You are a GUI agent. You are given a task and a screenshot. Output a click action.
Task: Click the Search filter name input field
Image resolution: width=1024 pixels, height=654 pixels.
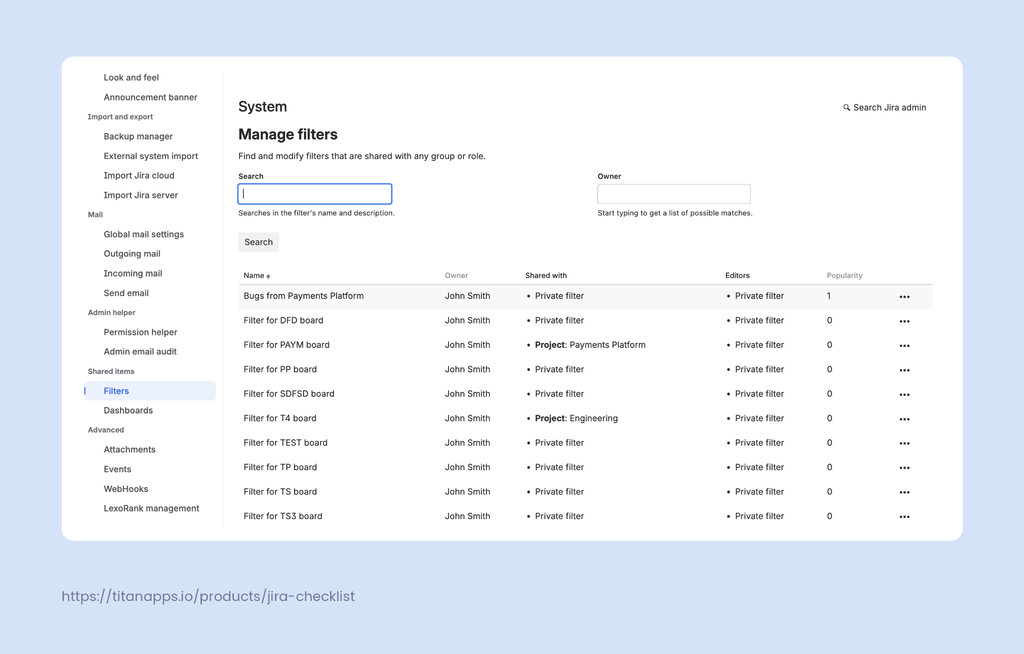pyautogui.click(x=315, y=194)
